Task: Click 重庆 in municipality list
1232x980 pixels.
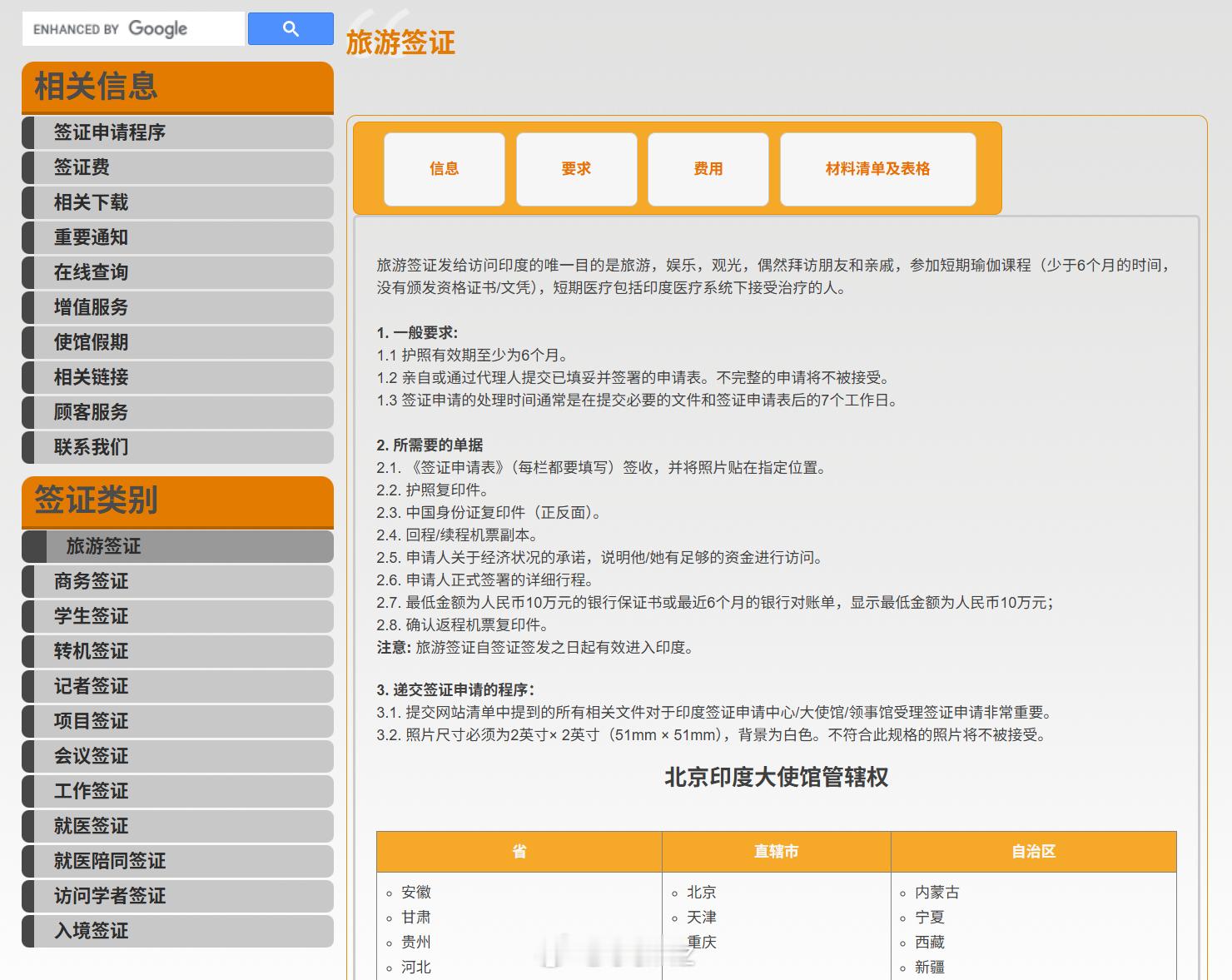Action: [702, 942]
